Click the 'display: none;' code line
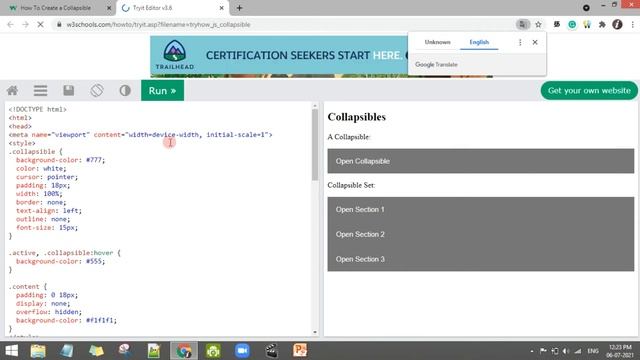The height and width of the screenshot is (360, 640). point(43,303)
